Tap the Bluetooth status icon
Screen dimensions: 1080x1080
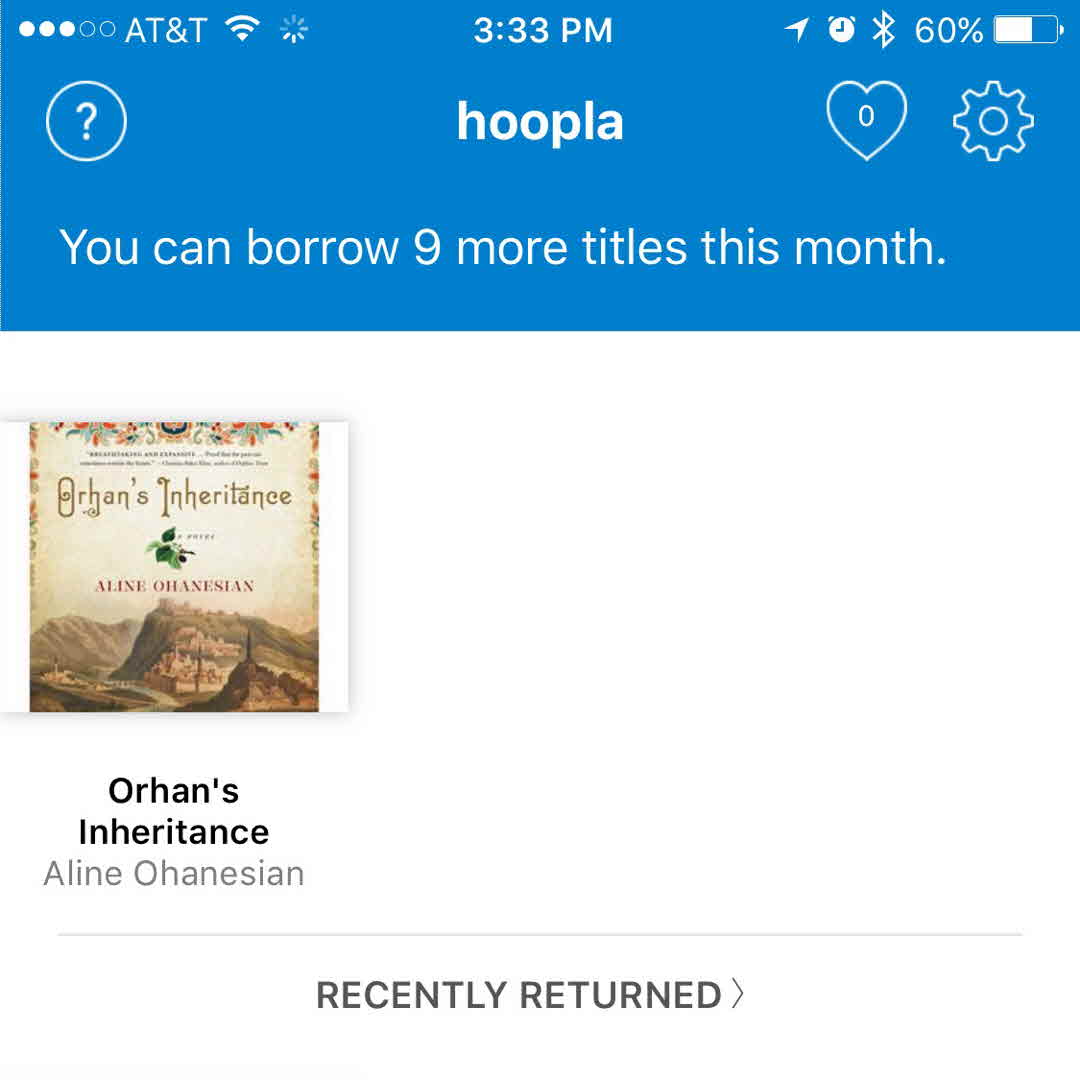[x=883, y=30]
